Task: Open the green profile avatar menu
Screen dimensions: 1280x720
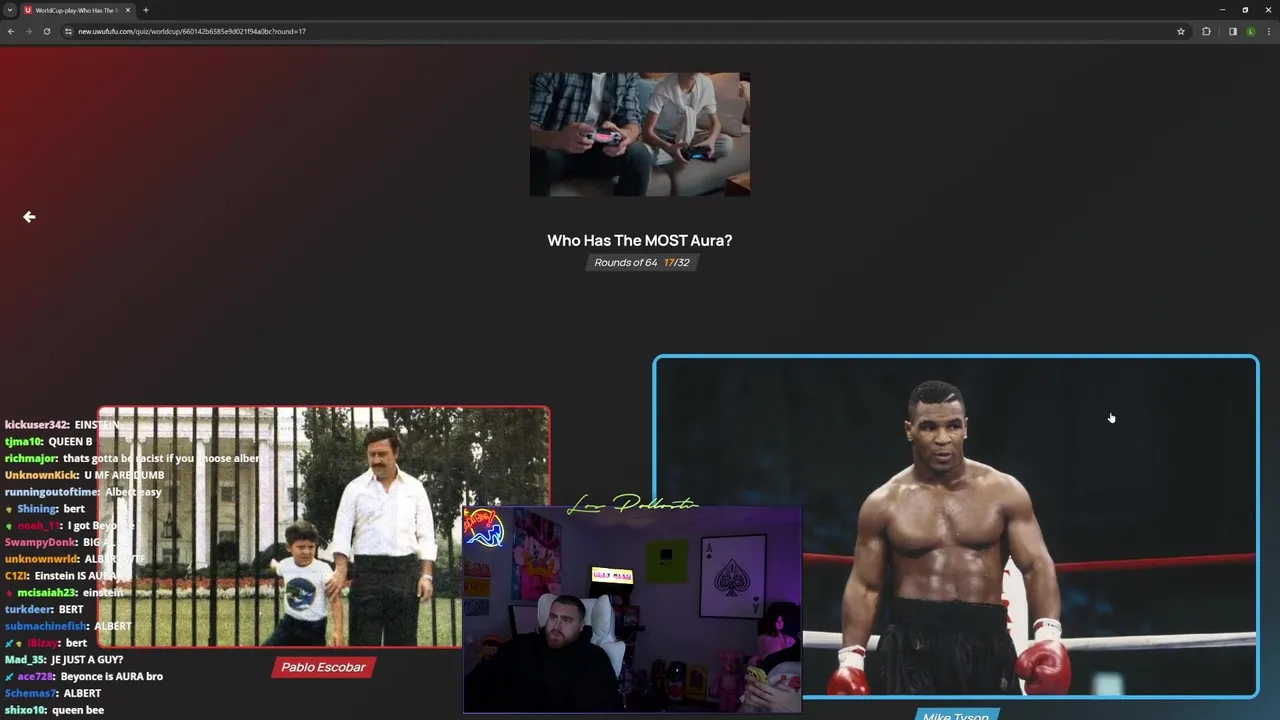Action: (1250, 31)
